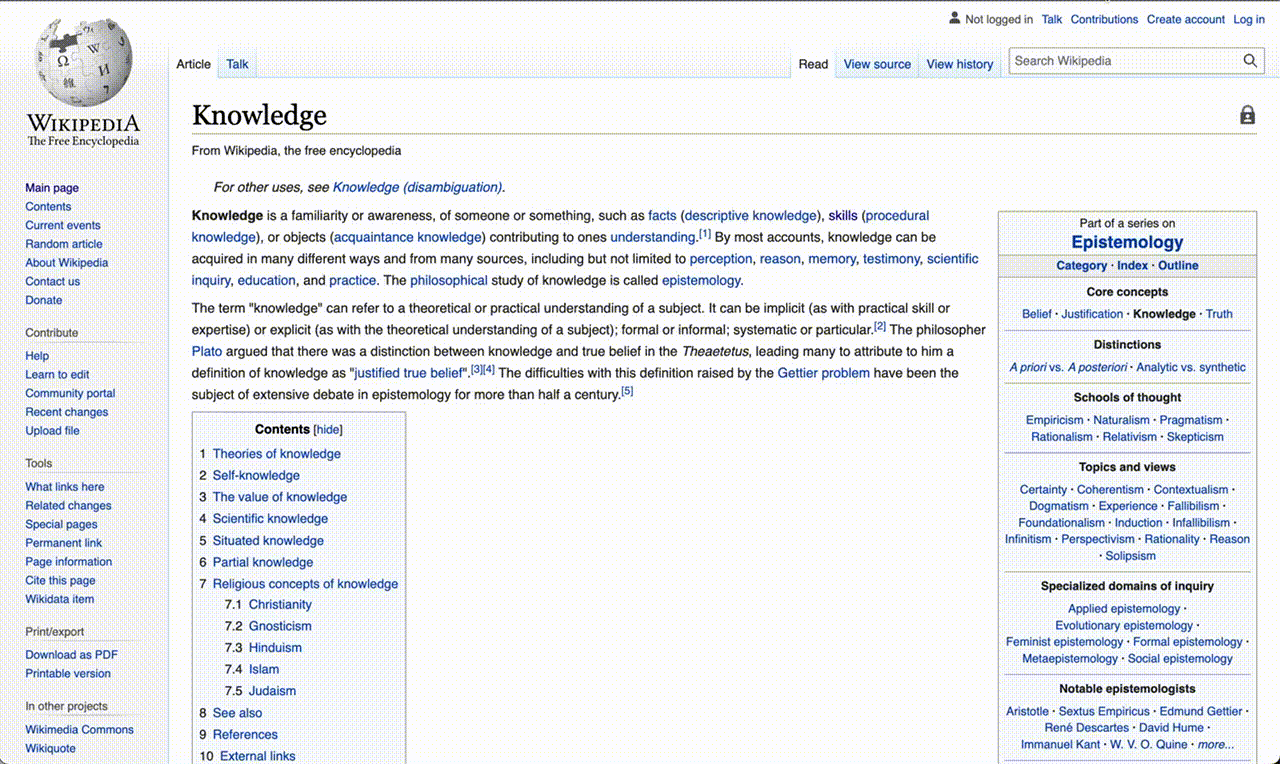This screenshot has height=764, width=1280.
Task: Open Current events in sidebar
Action: point(63,225)
